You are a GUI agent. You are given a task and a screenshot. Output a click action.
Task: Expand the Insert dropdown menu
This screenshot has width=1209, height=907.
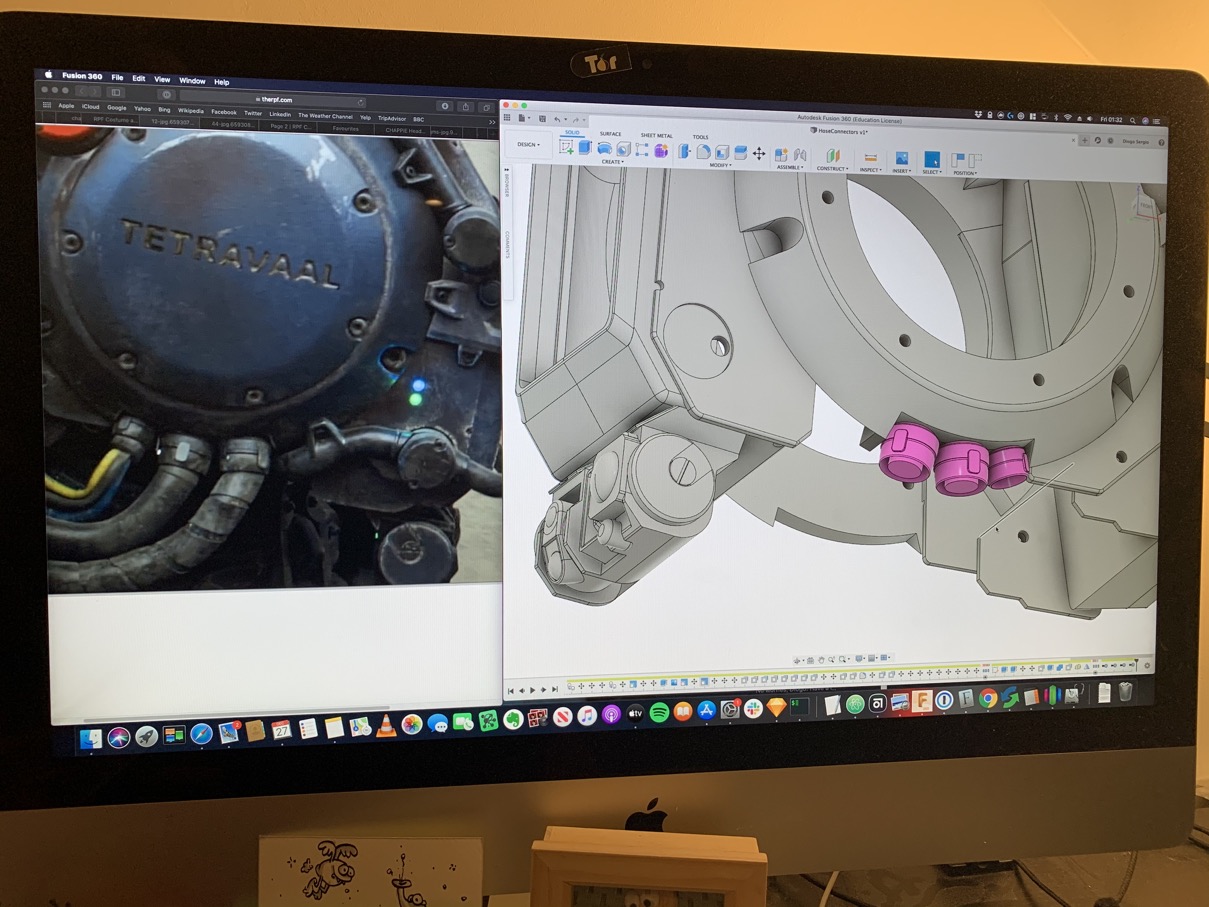pos(901,170)
